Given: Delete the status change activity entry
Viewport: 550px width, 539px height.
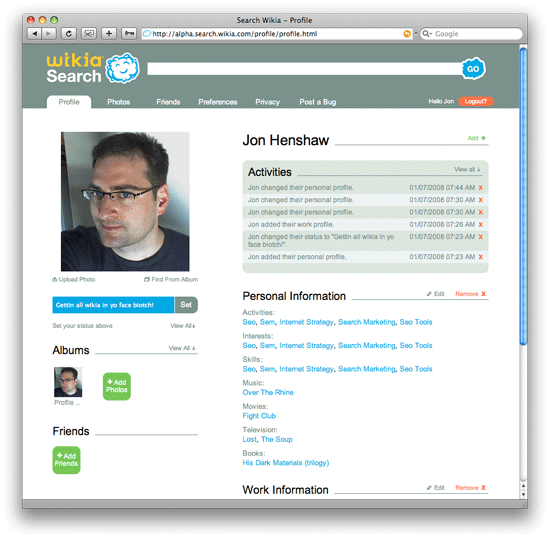Looking at the screenshot, I should tap(481, 237).
